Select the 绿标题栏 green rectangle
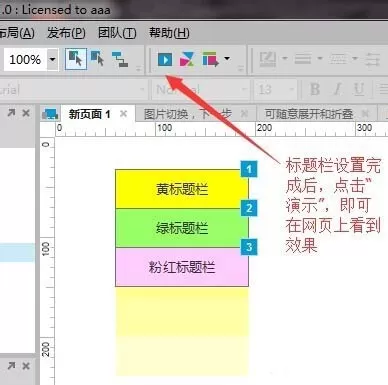Viewport: 388px width, 385px height. (x=182, y=228)
